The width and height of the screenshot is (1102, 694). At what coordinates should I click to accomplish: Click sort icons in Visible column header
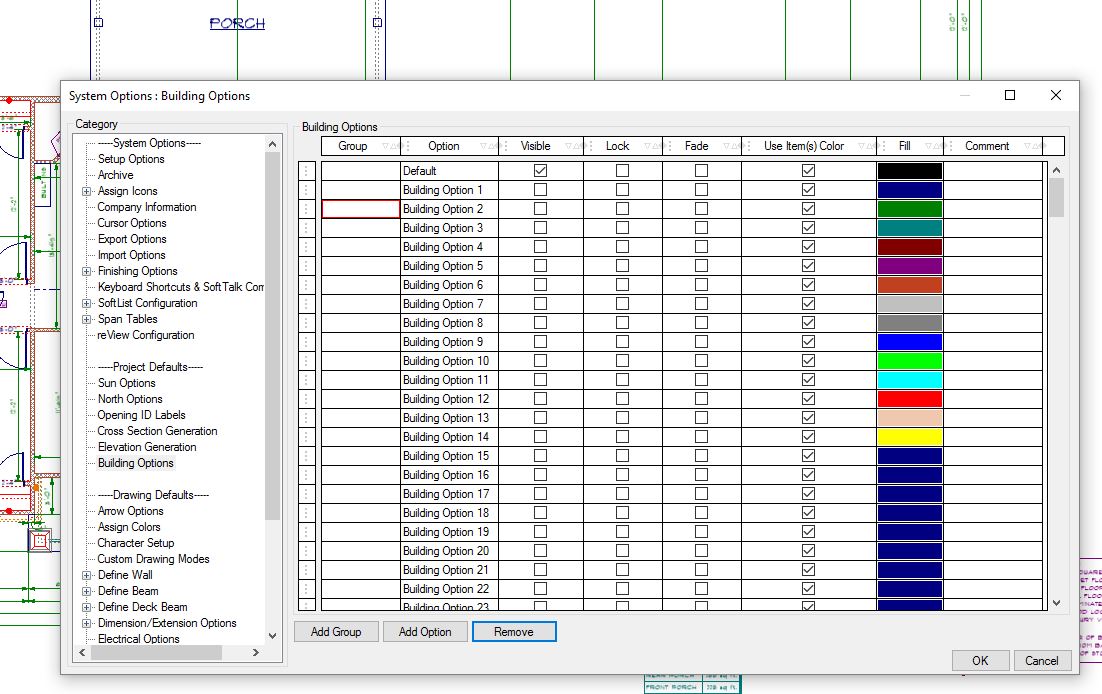pos(571,146)
